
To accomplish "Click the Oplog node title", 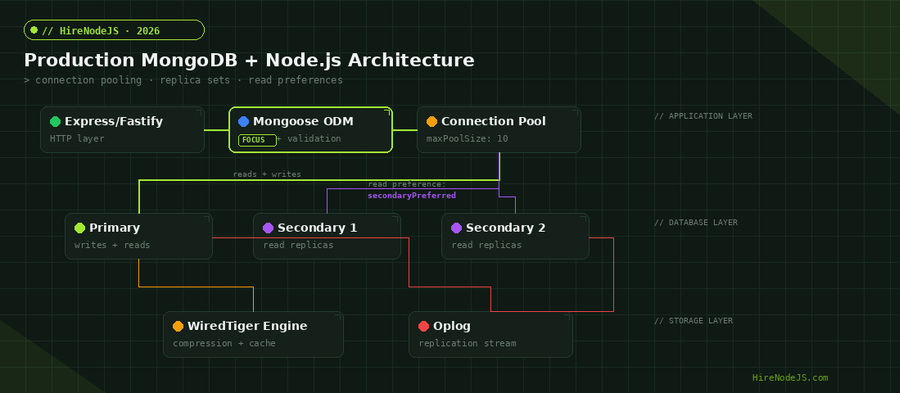I will coord(452,326).
